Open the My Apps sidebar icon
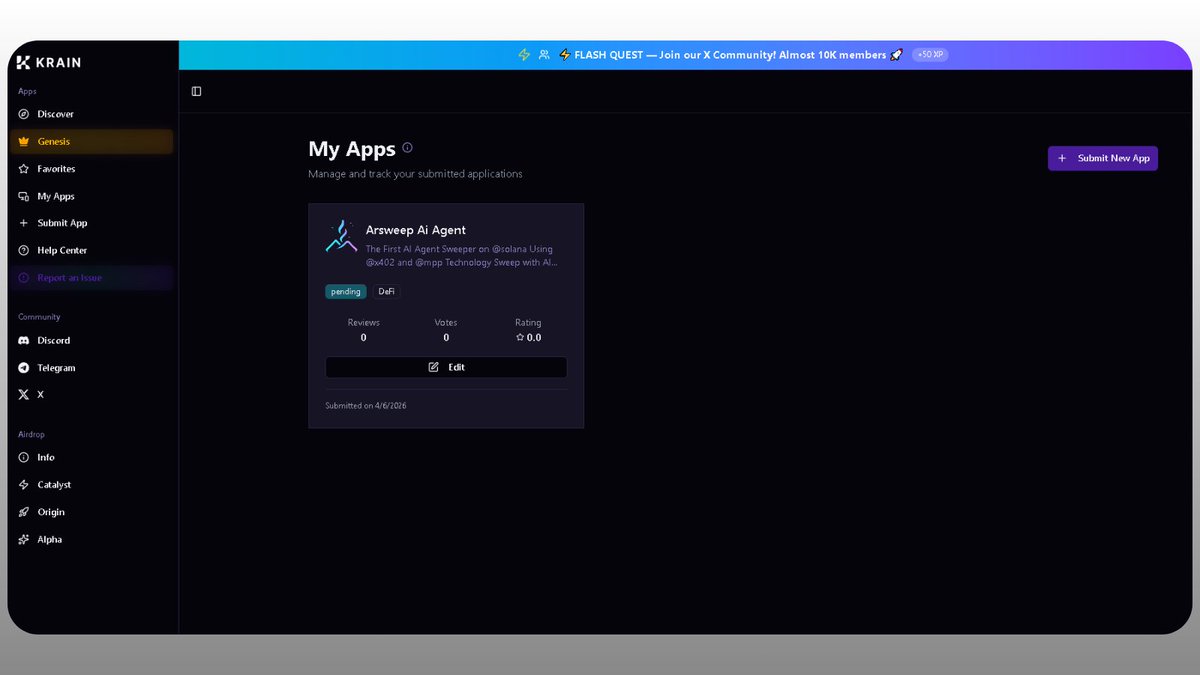The width and height of the screenshot is (1200, 675). pyautogui.click(x=24, y=196)
